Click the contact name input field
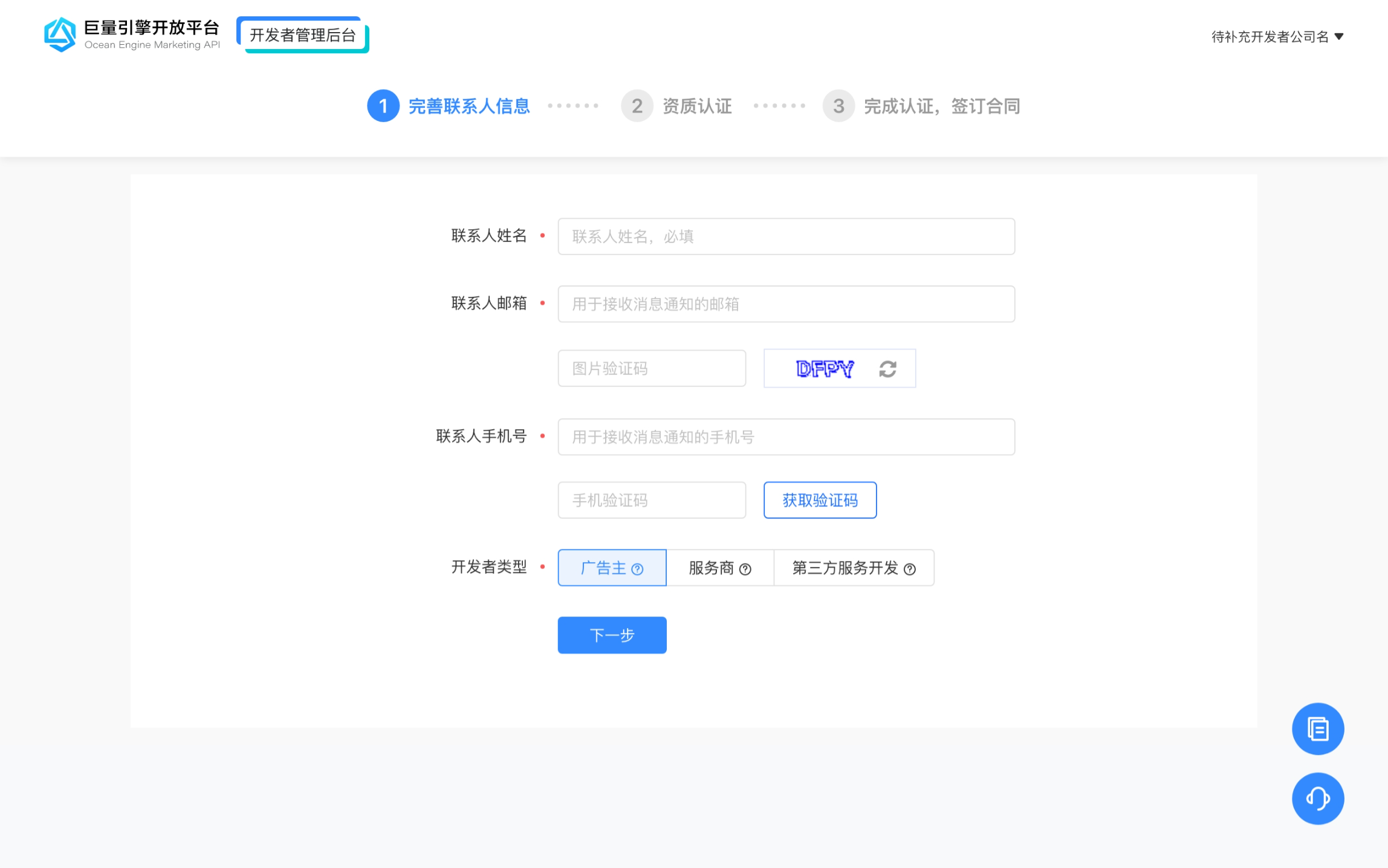The image size is (1388, 868). pyautogui.click(x=785, y=236)
